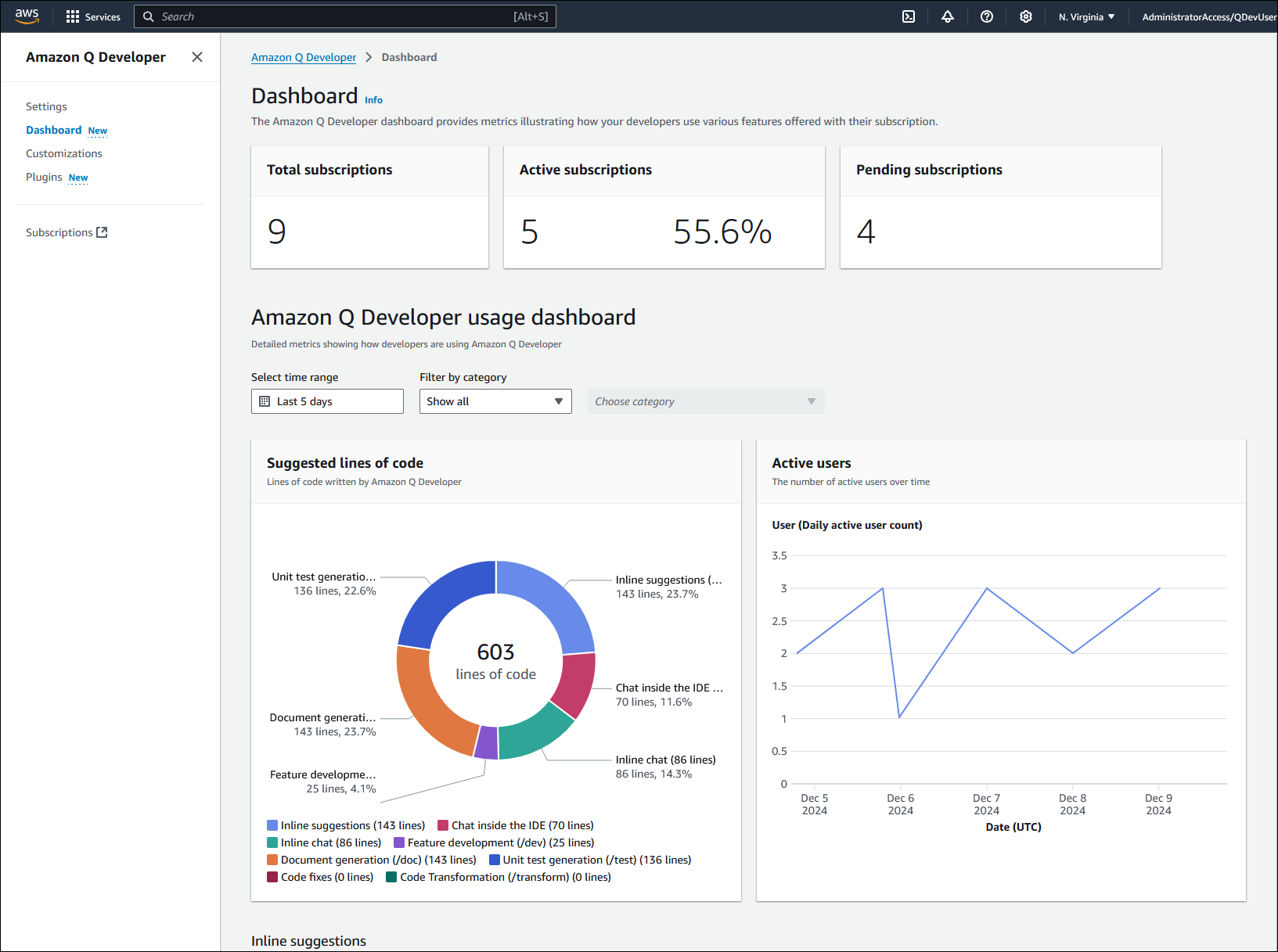
Task: Open the N. Virginia region selector
Action: click(1086, 16)
